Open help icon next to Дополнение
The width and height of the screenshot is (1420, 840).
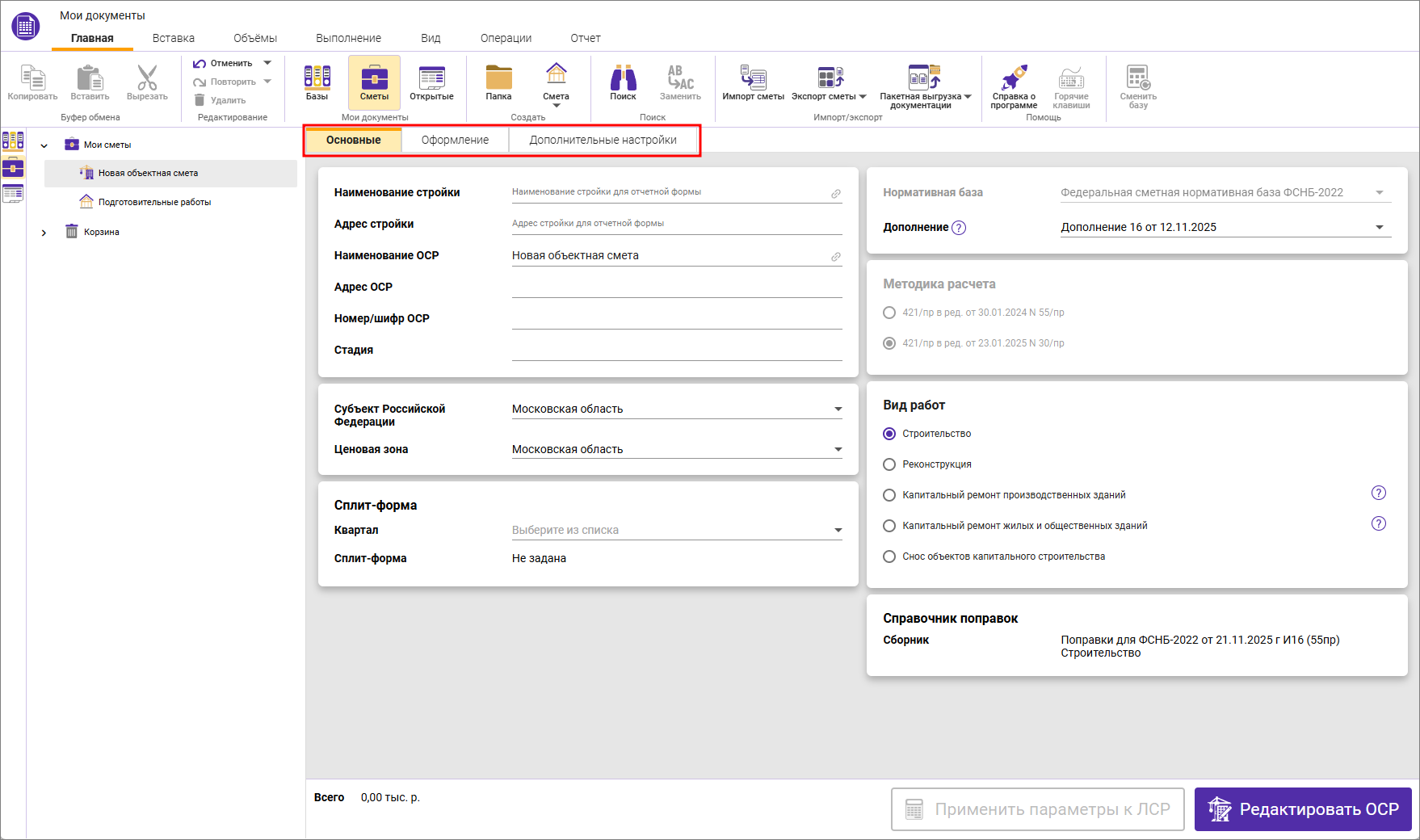[959, 228]
